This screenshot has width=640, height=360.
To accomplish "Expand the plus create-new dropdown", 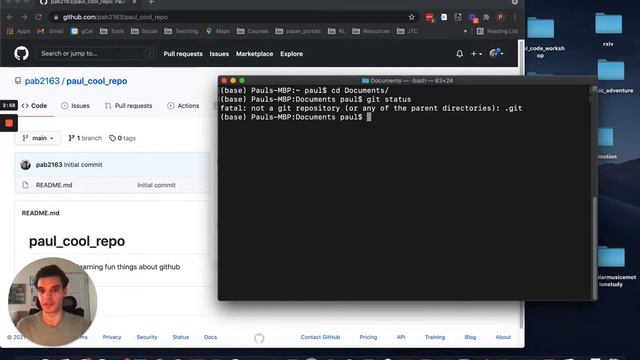I will [x=476, y=53].
